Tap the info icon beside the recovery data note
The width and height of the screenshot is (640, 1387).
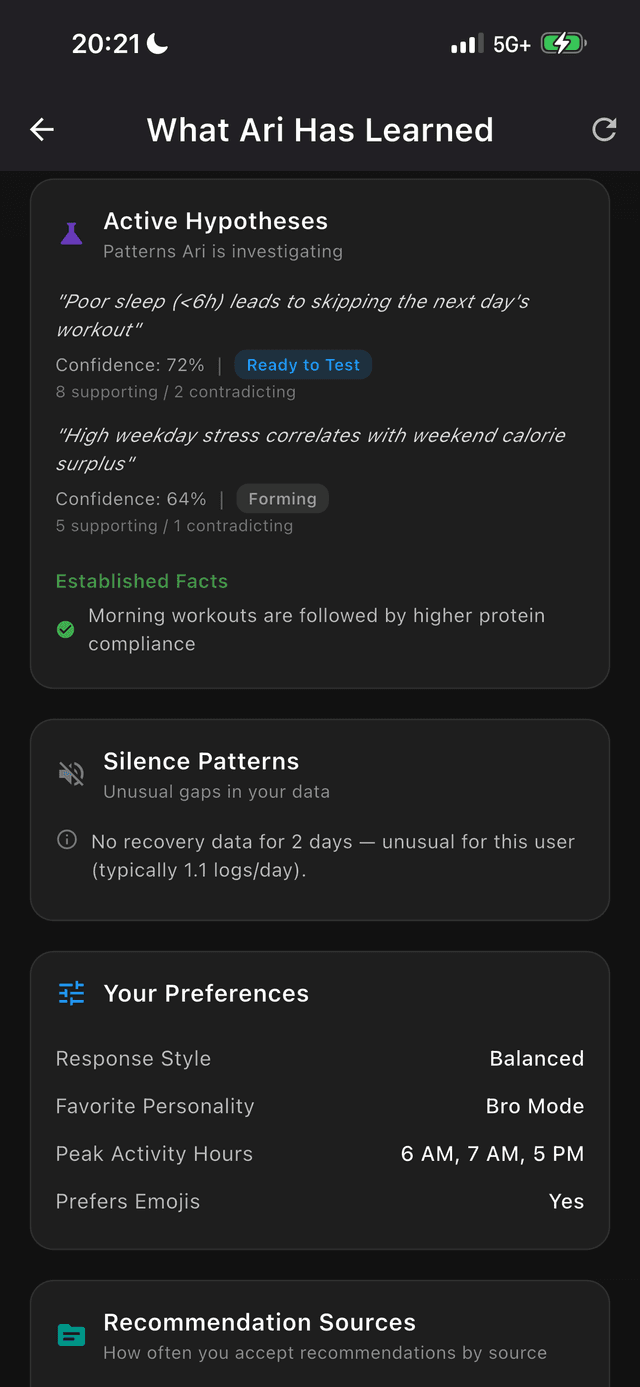(x=66, y=840)
